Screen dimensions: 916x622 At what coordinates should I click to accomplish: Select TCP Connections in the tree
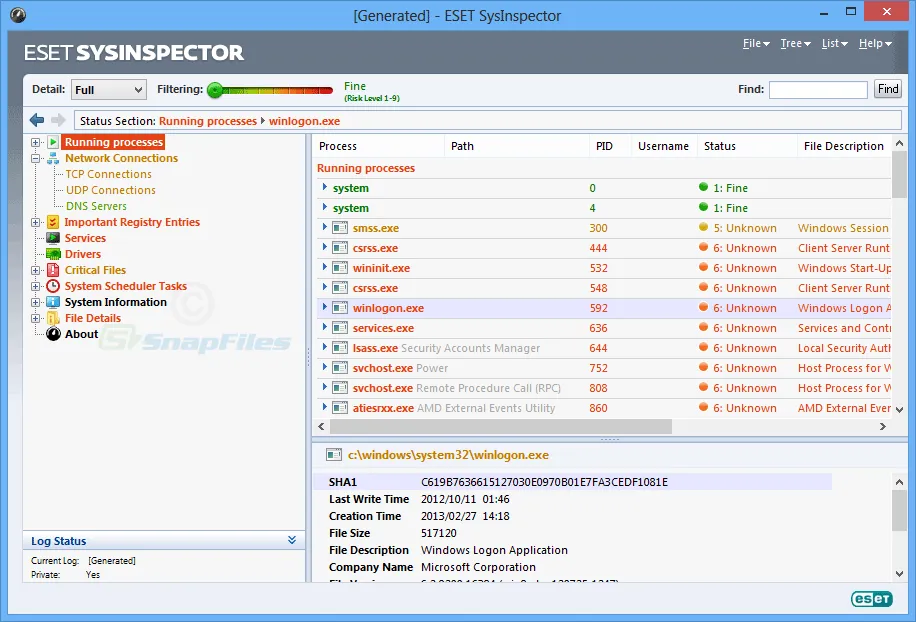pos(108,174)
